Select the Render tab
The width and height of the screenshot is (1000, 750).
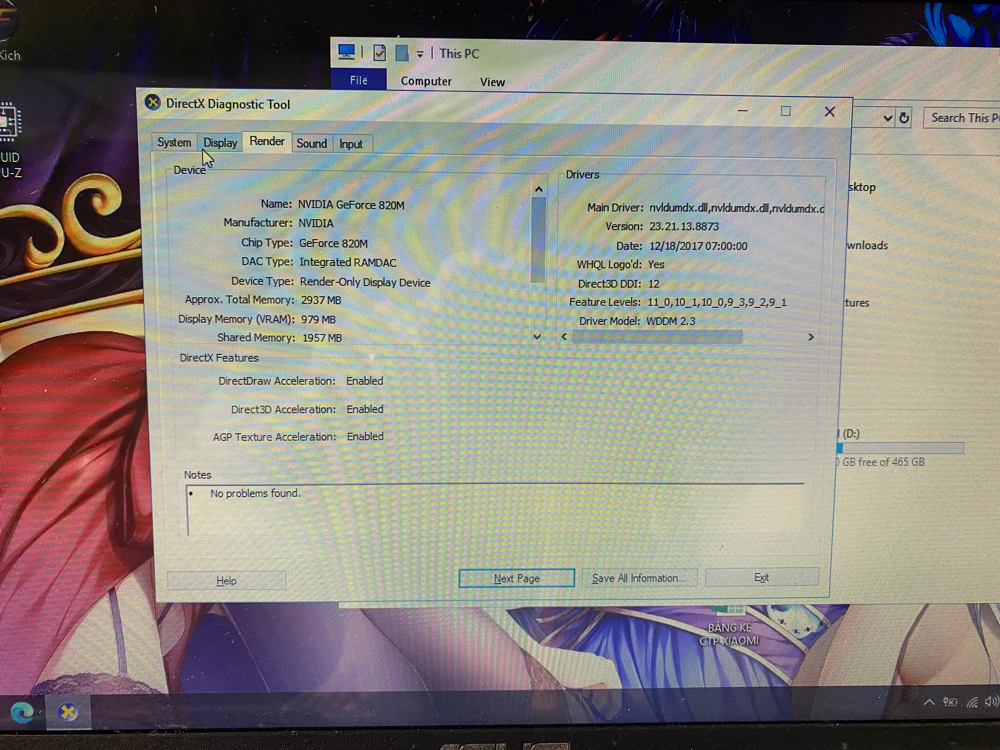(267, 141)
